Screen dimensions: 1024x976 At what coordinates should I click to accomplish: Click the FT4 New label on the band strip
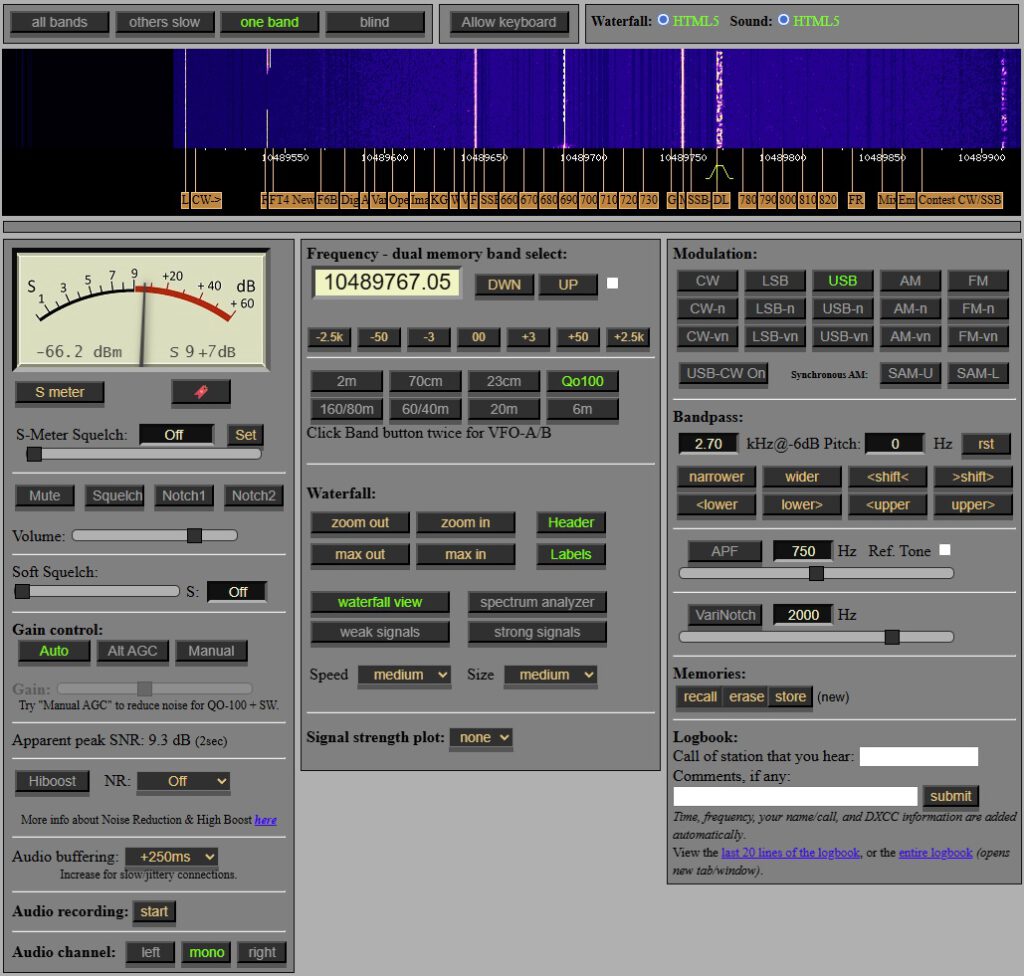(290, 200)
